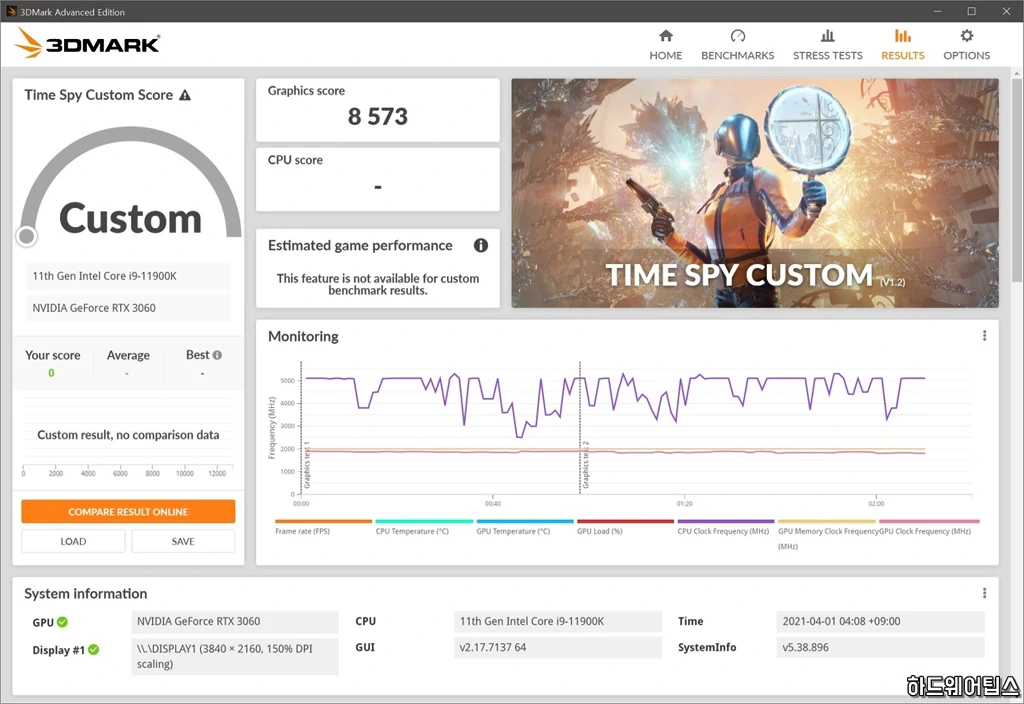Viewport: 1024px width, 704px height.
Task: Open the HOME page icon
Action: click(x=665, y=35)
